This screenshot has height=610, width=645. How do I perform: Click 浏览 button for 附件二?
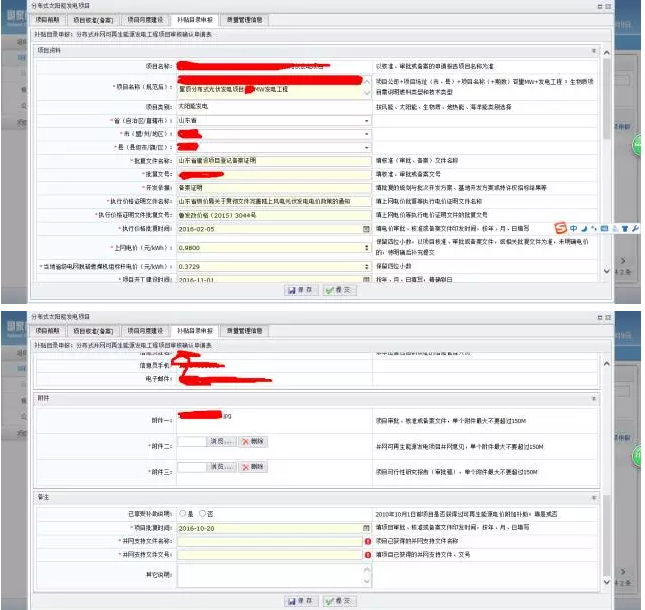(x=220, y=440)
